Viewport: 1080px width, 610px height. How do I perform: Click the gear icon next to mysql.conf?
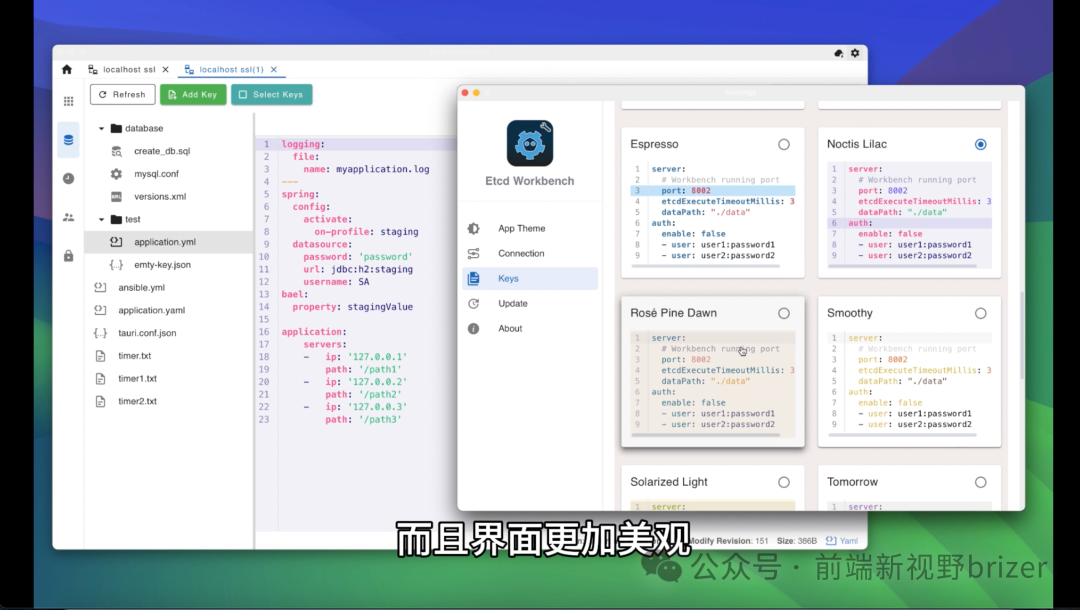pos(114,173)
